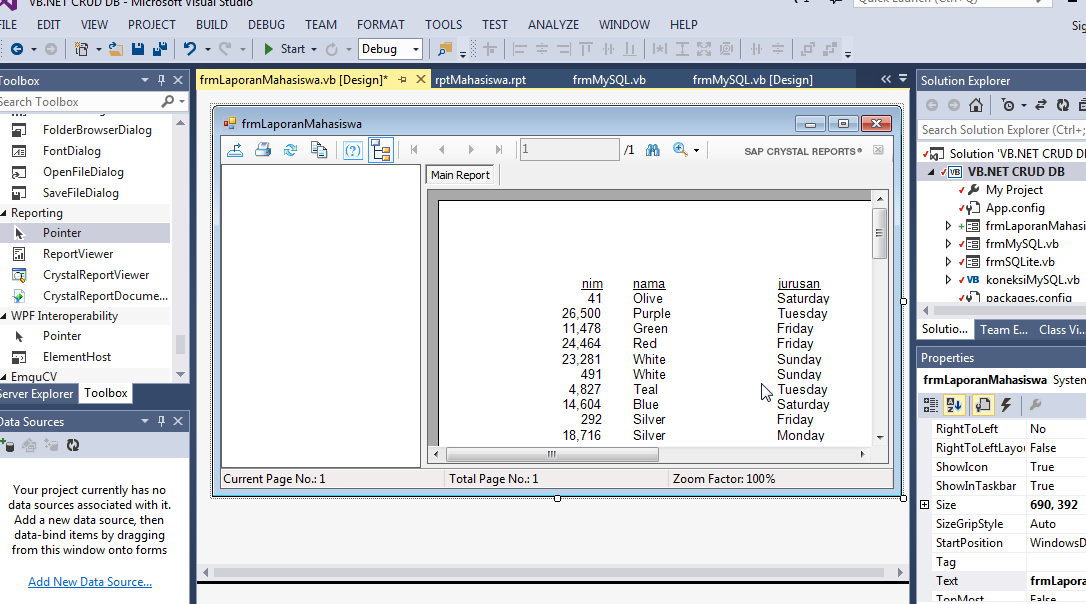Open the Debug configuration dropdown
This screenshot has width=1086, height=604.
pos(416,49)
